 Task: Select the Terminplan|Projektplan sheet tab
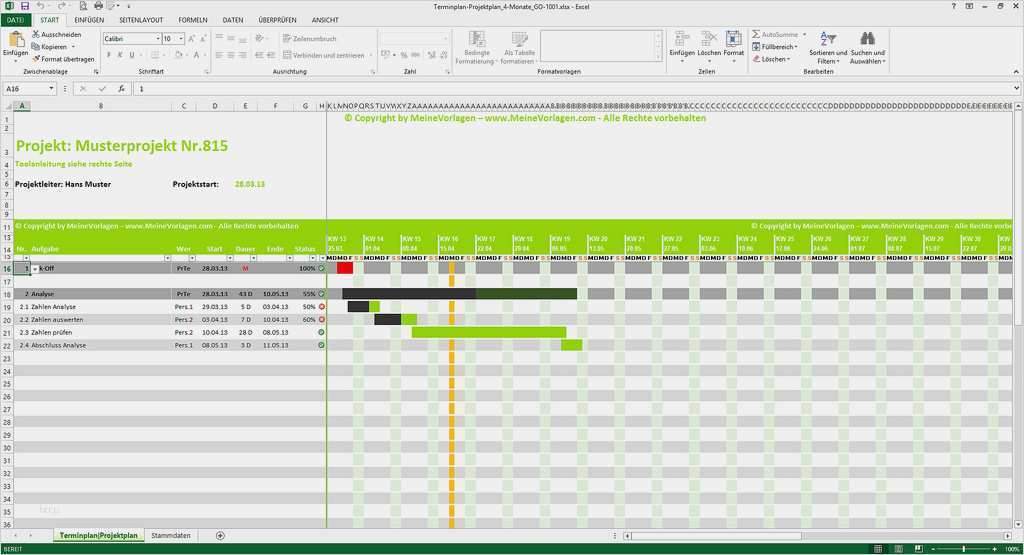tap(98, 535)
